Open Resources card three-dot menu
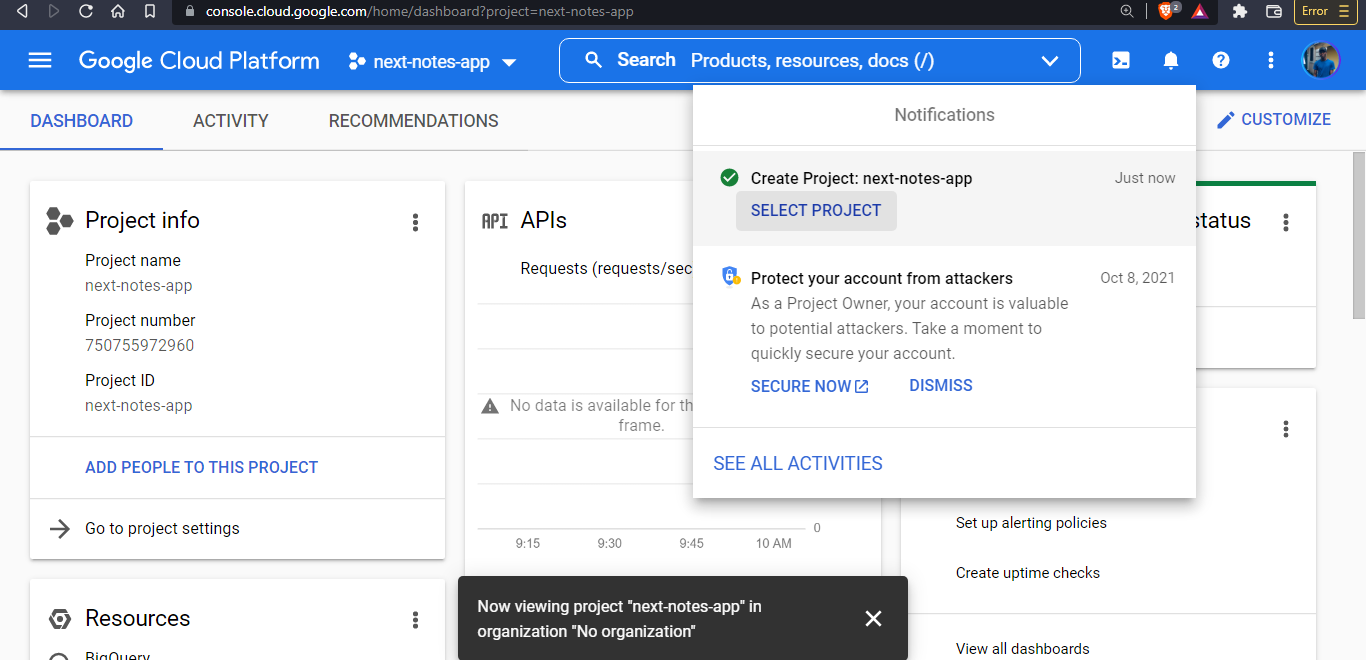Image resolution: width=1366 pixels, height=660 pixels. (416, 620)
